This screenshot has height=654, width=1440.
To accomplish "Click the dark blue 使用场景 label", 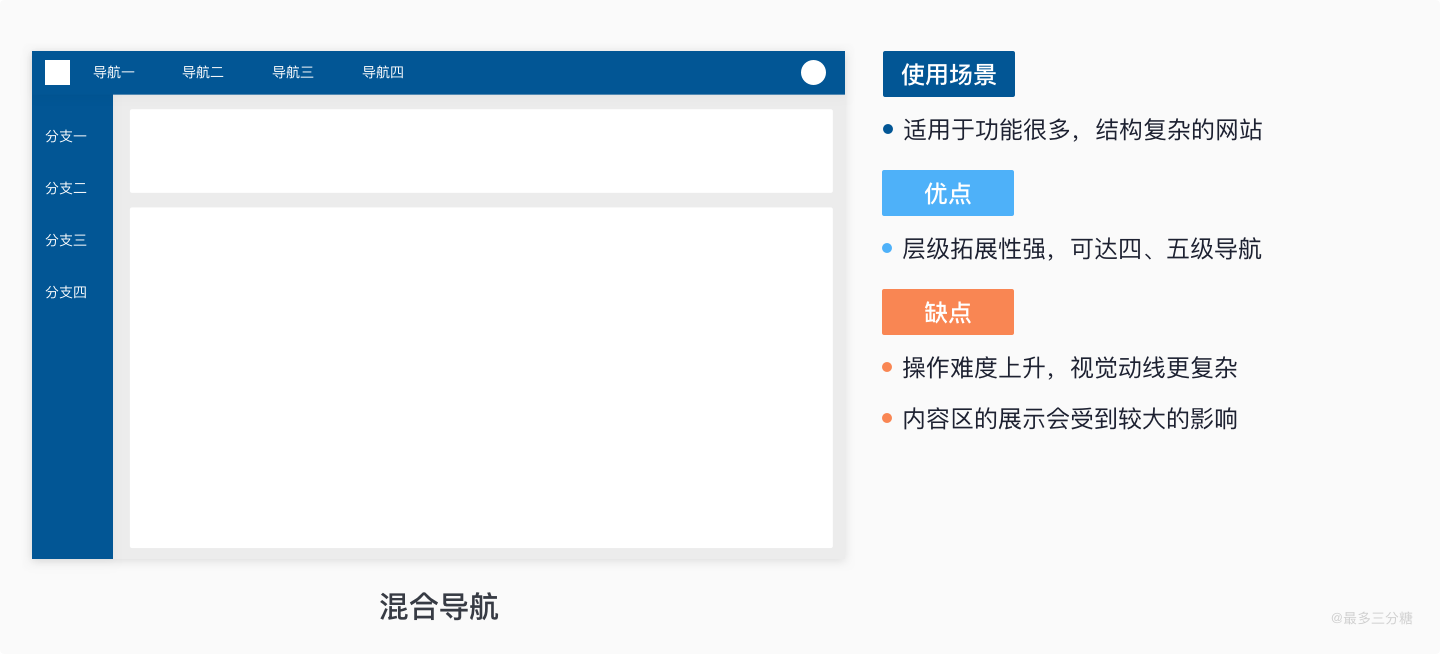I will (x=948, y=74).
